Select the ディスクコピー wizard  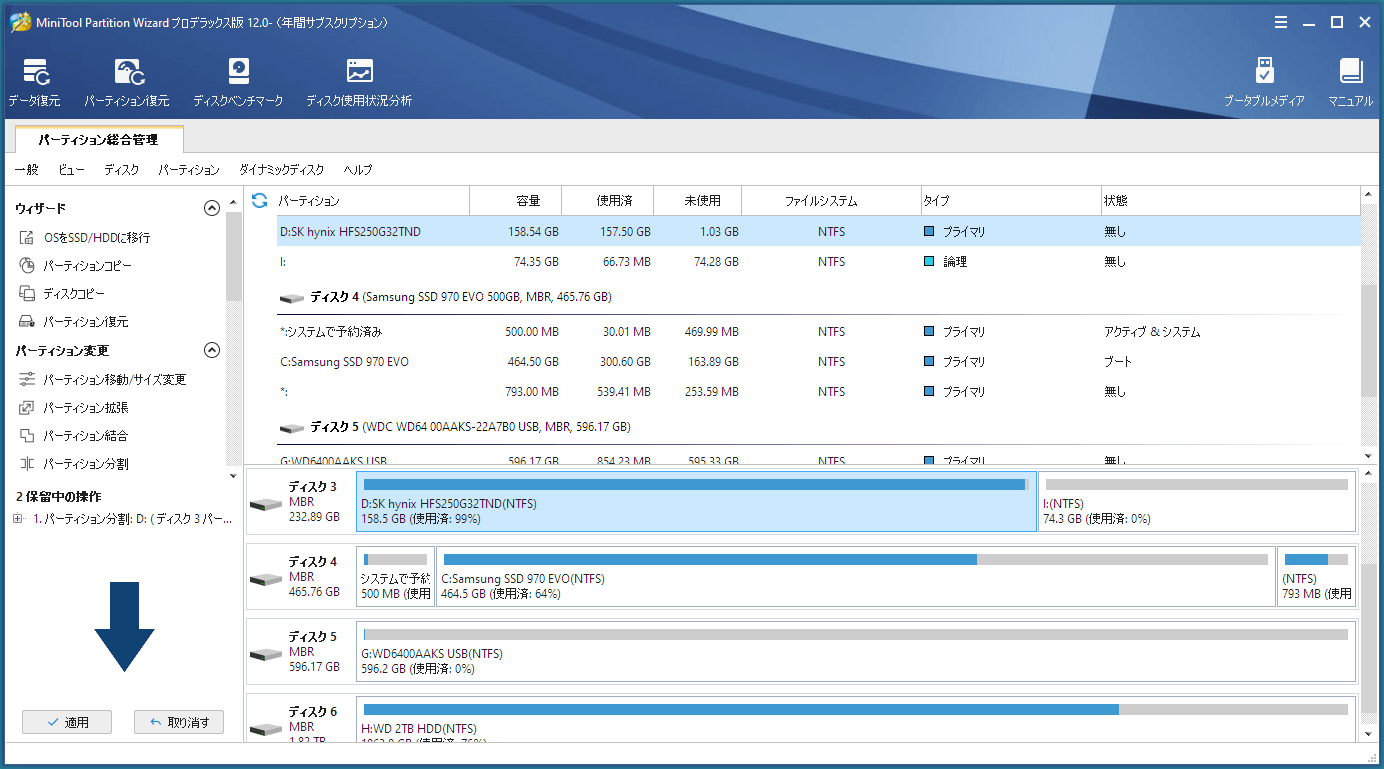(x=62, y=294)
